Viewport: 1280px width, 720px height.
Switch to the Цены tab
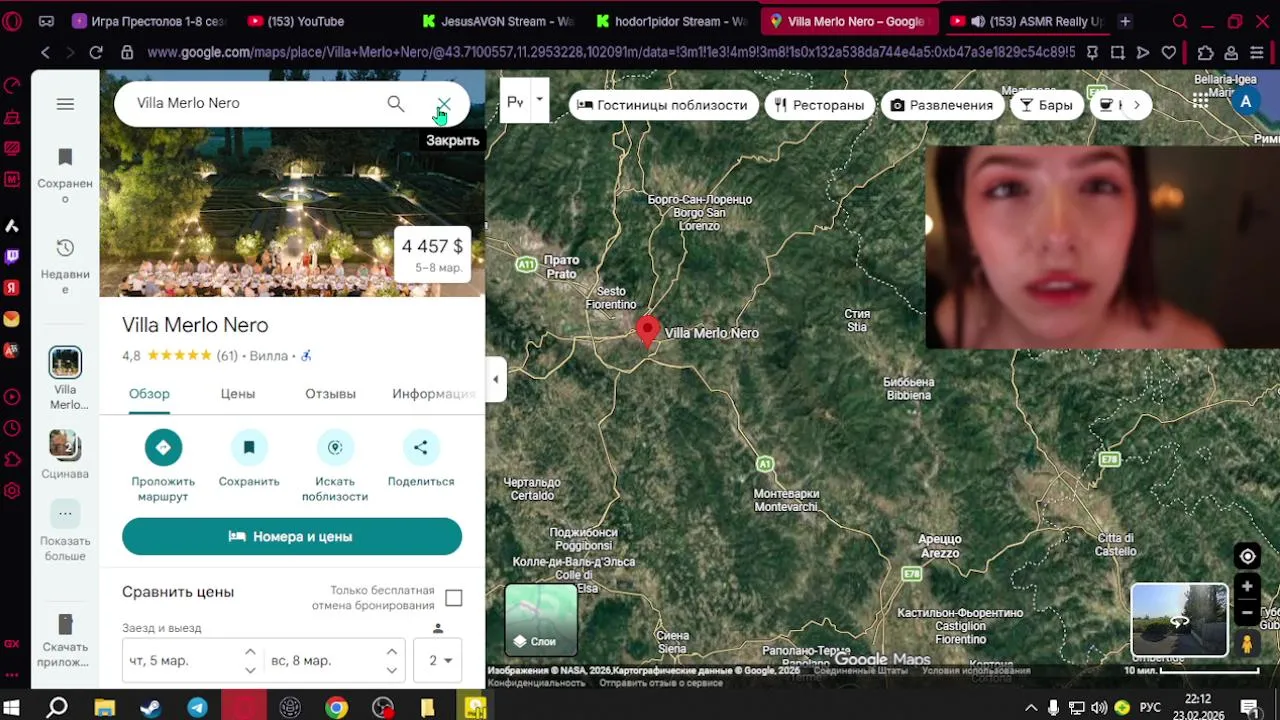(x=238, y=394)
